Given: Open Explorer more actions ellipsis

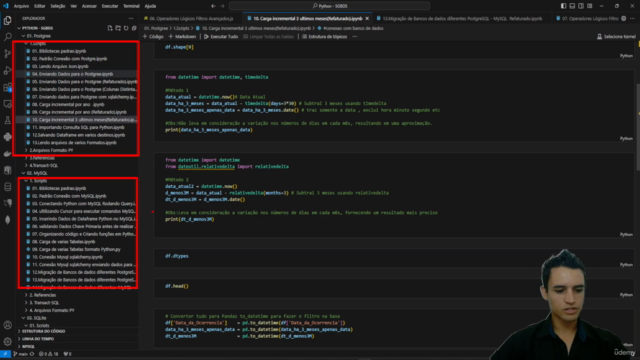Looking at the screenshot, I should [131, 18].
